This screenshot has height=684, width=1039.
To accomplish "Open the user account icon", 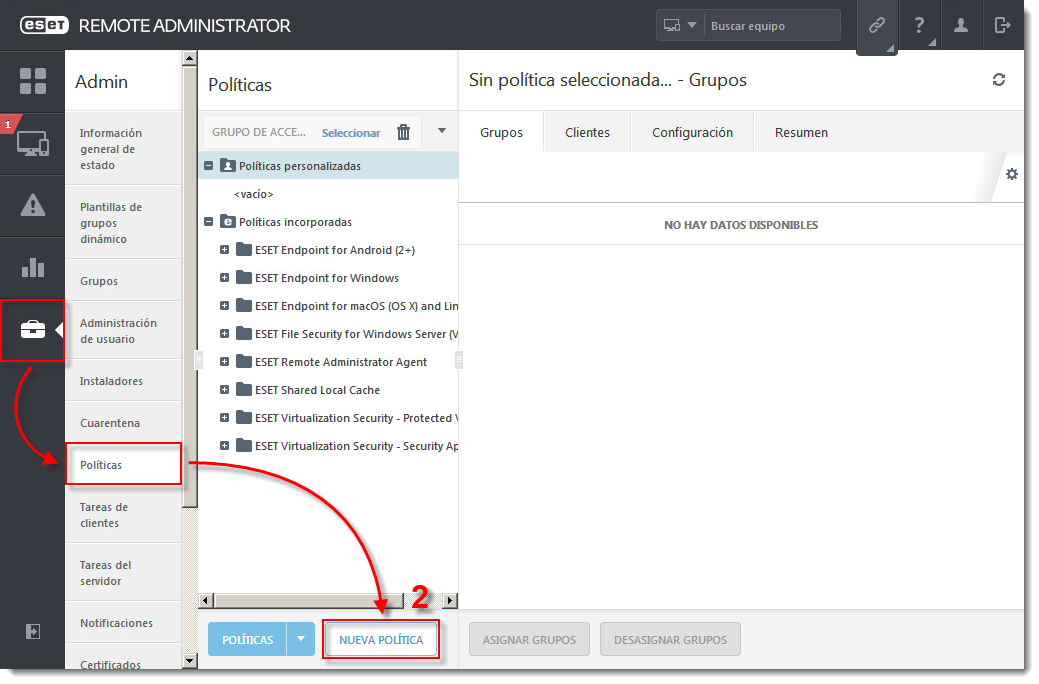I will point(961,25).
